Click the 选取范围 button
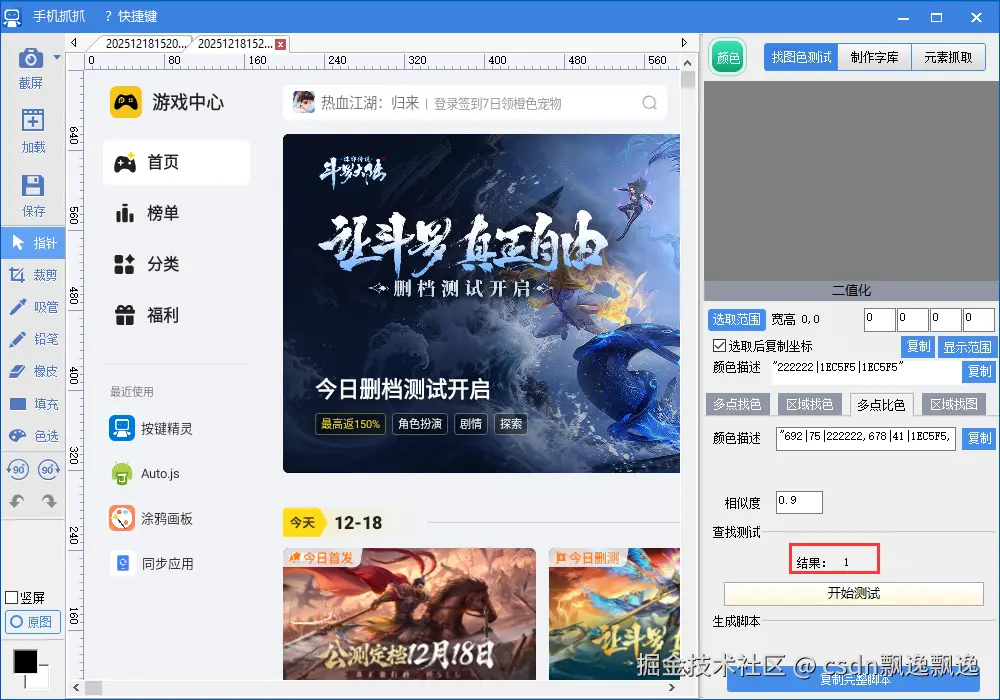 [737, 319]
